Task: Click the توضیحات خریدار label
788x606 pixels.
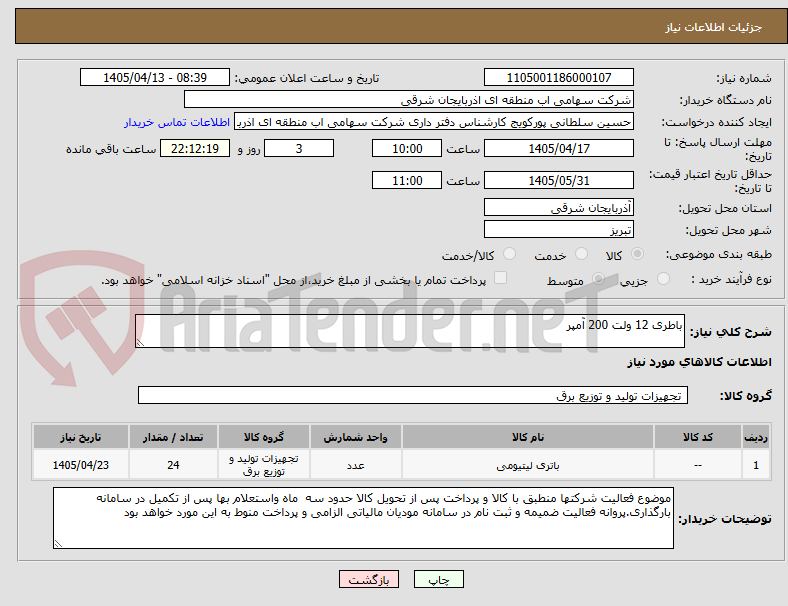Action: tap(725, 519)
